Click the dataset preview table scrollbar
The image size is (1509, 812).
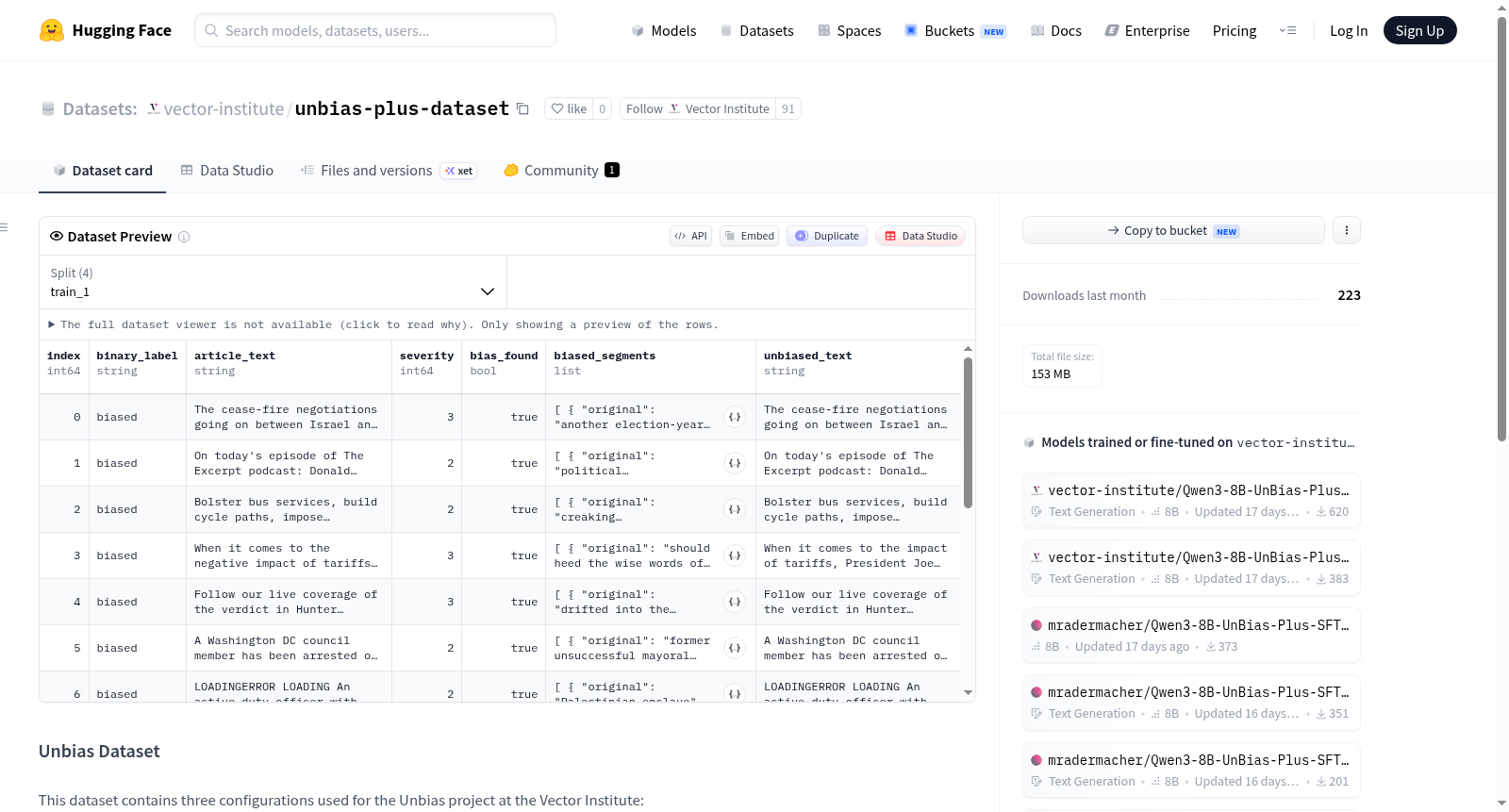click(968, 432)
